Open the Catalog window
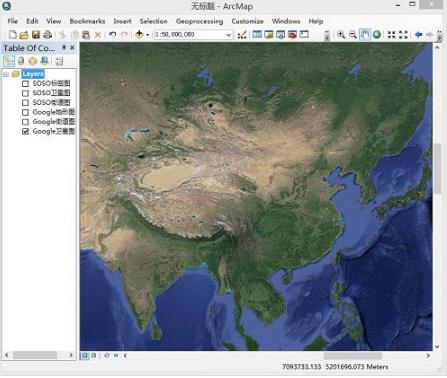447x378 pixels. tap(269, 34)
